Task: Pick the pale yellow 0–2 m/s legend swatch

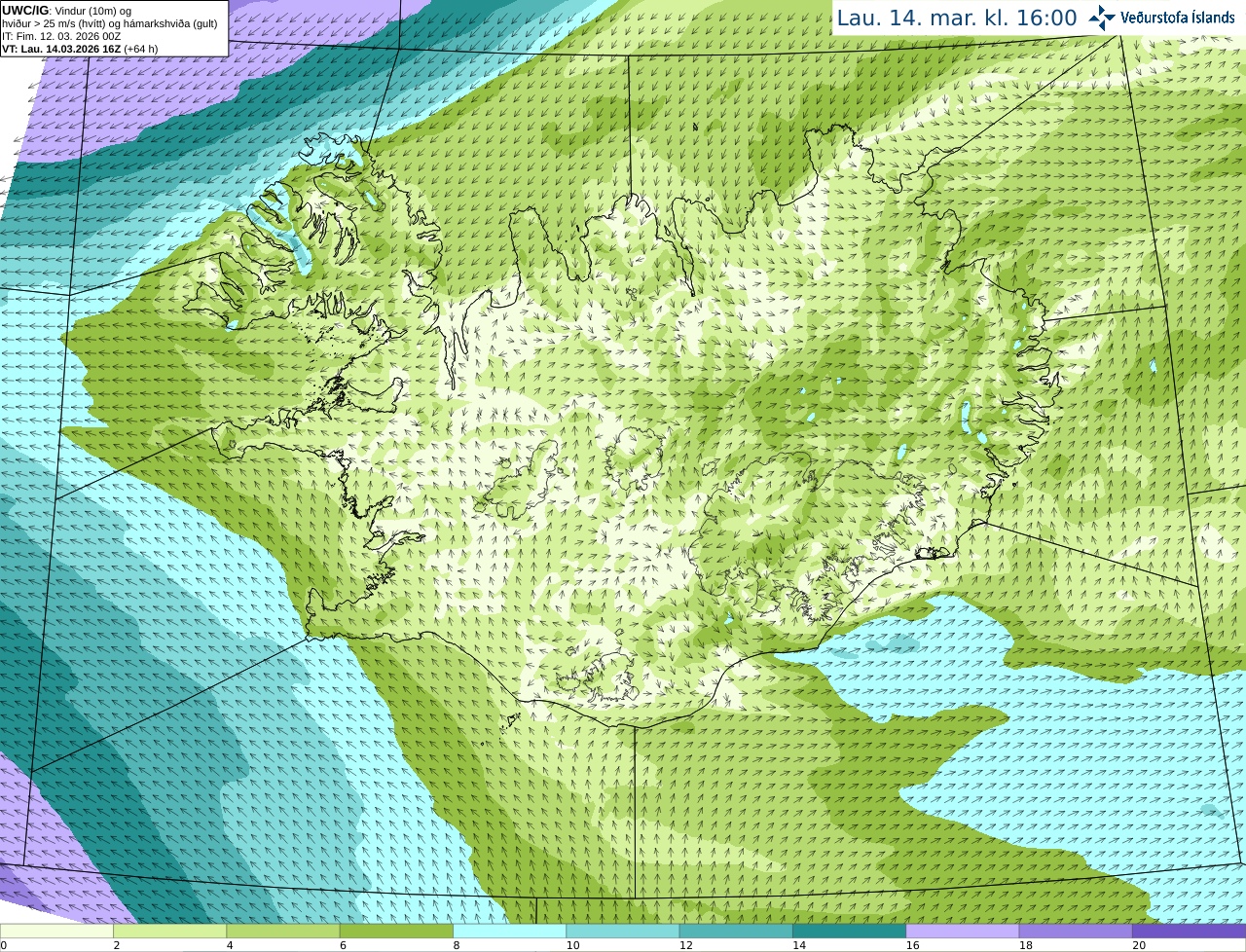Action: coord(56,932)
